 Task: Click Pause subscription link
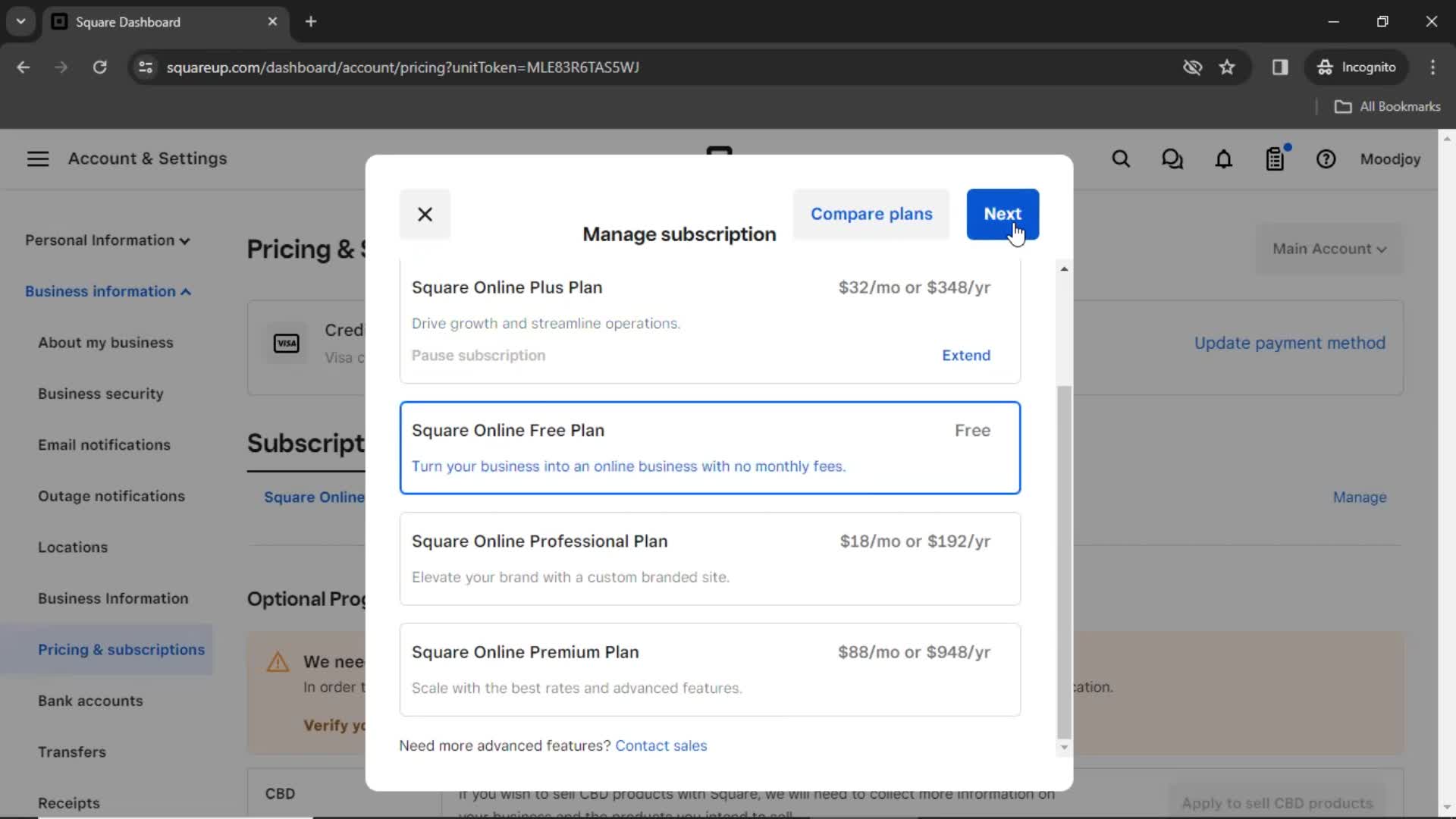tap(479, 356)
